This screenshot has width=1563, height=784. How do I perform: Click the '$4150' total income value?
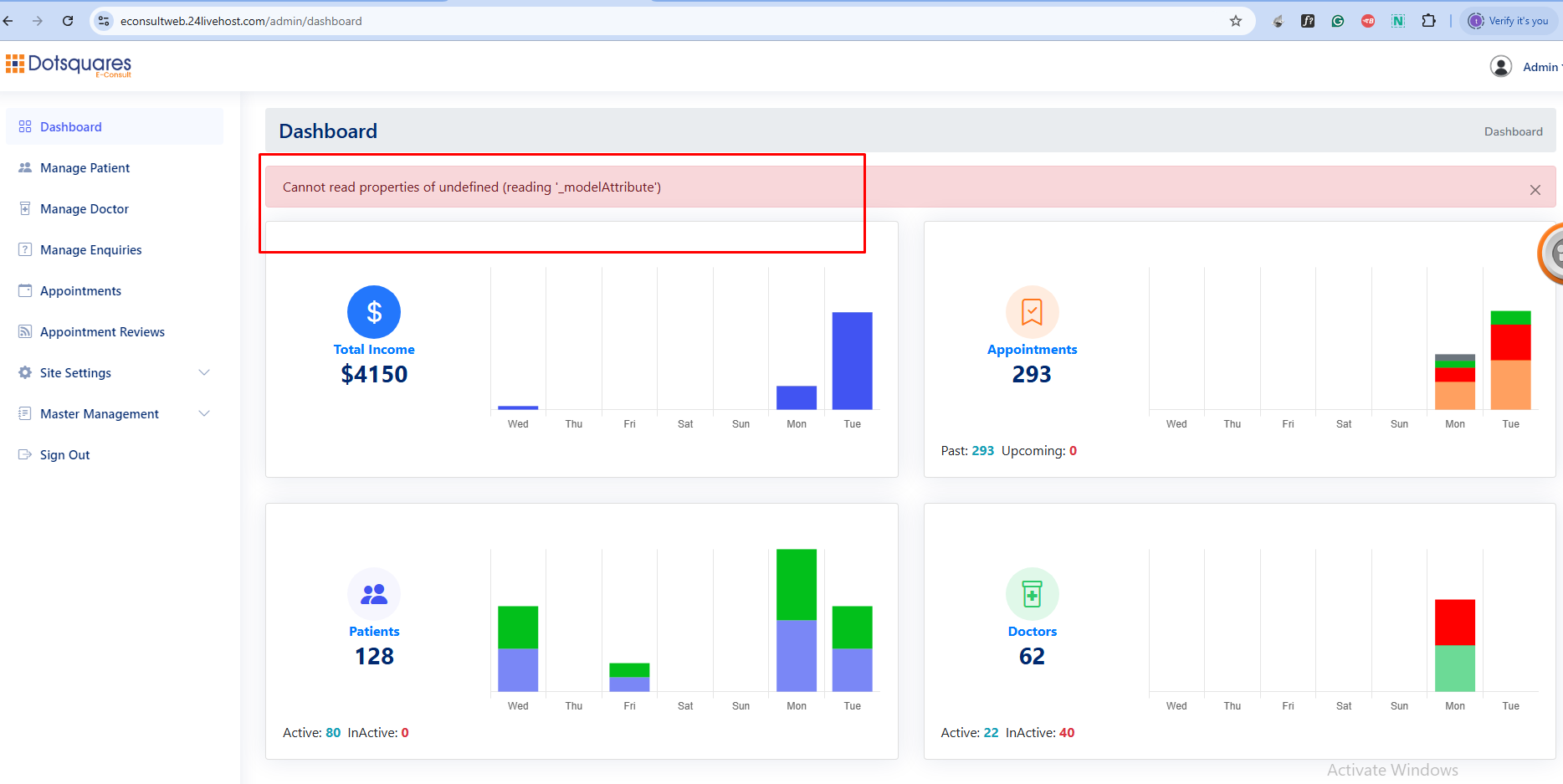pos(374,374)
